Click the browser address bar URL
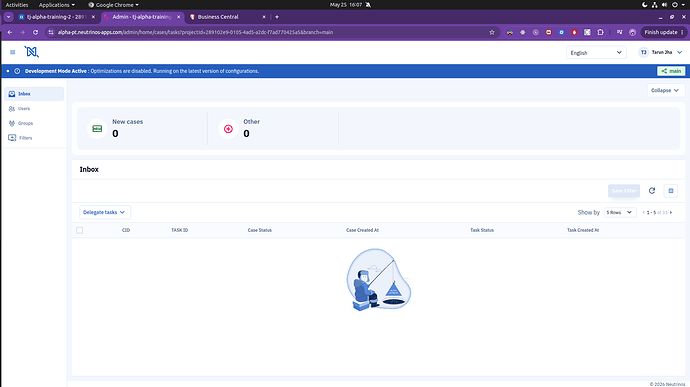Screen dimensions: 690x387 (195, 32)
